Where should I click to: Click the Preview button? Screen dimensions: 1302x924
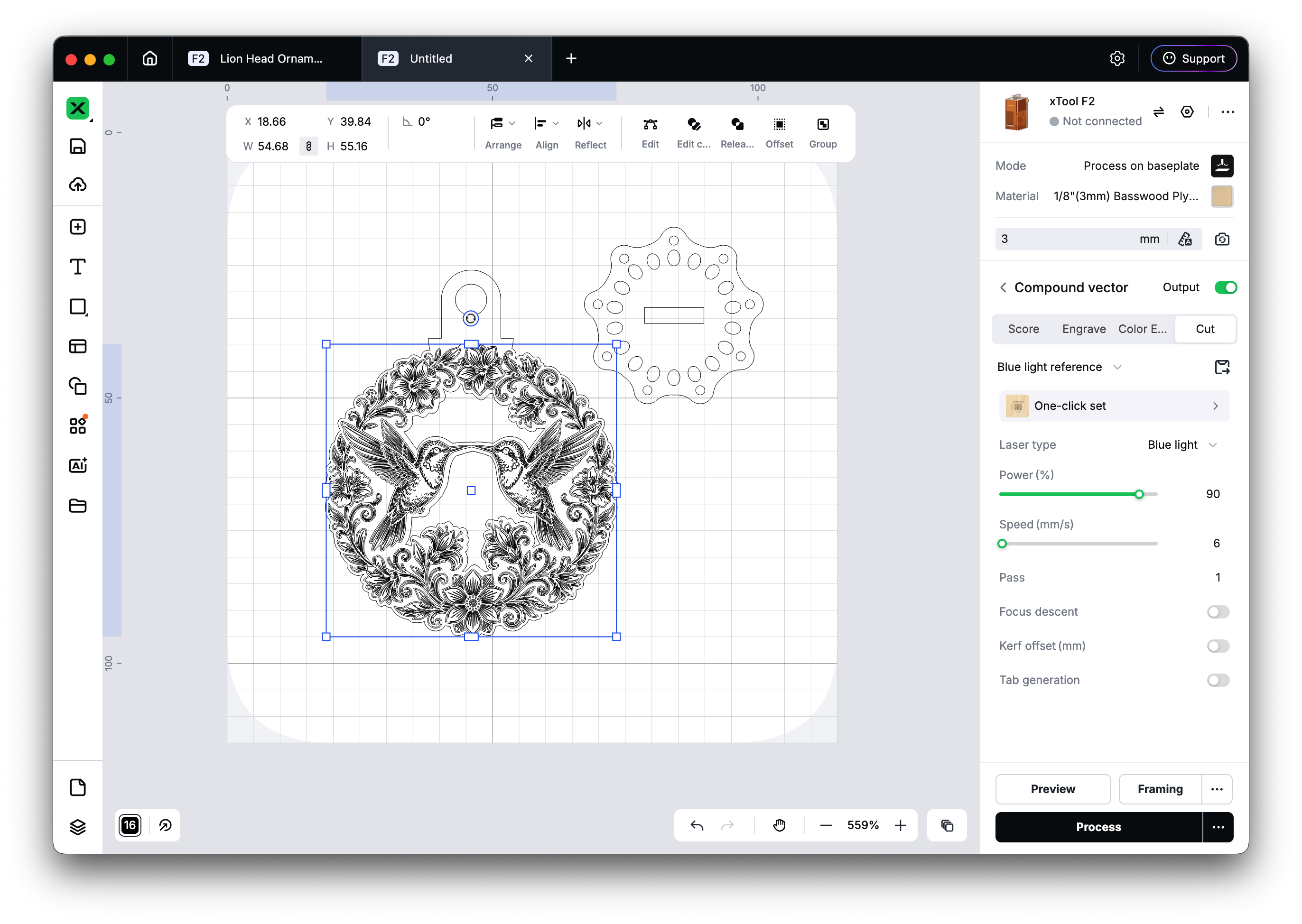pyautogui.click(x=1052, y=789)
